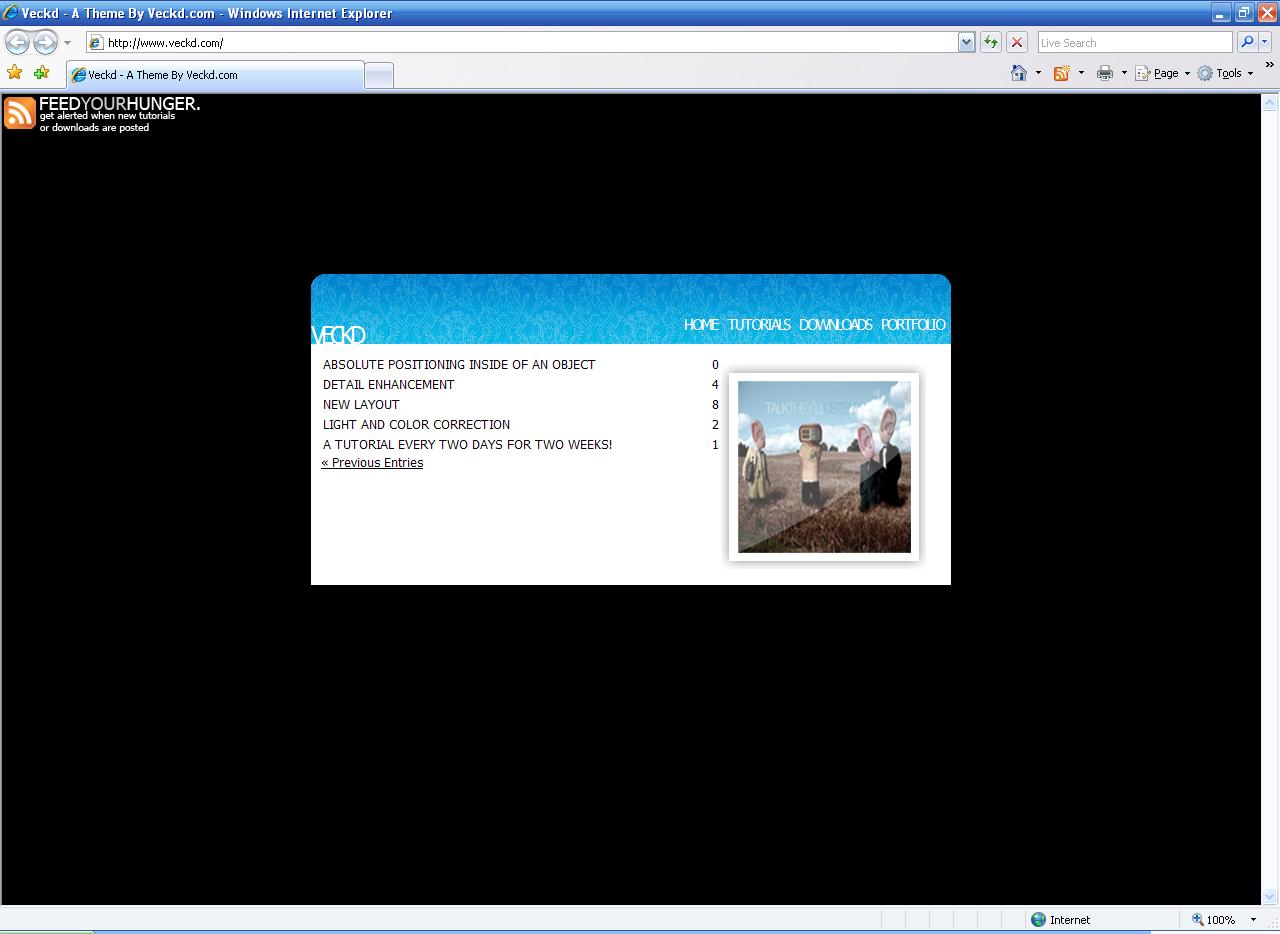Open the Tools menu
Image resolution: width=1280 pixels, height=934 pixels.
click(x=1226, y=73)
